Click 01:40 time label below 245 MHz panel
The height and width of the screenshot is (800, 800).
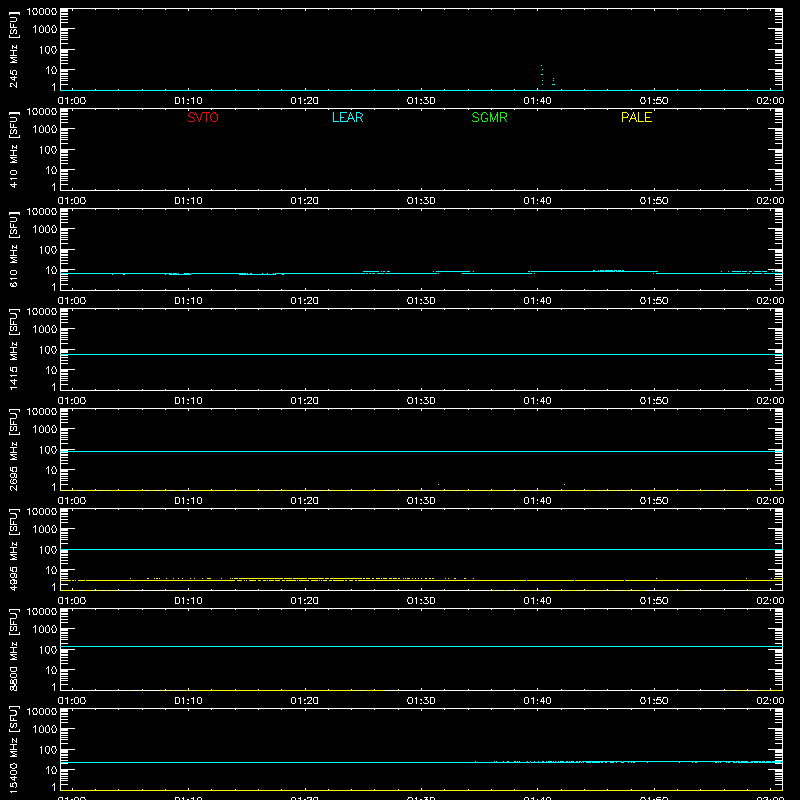pos(537,101)
